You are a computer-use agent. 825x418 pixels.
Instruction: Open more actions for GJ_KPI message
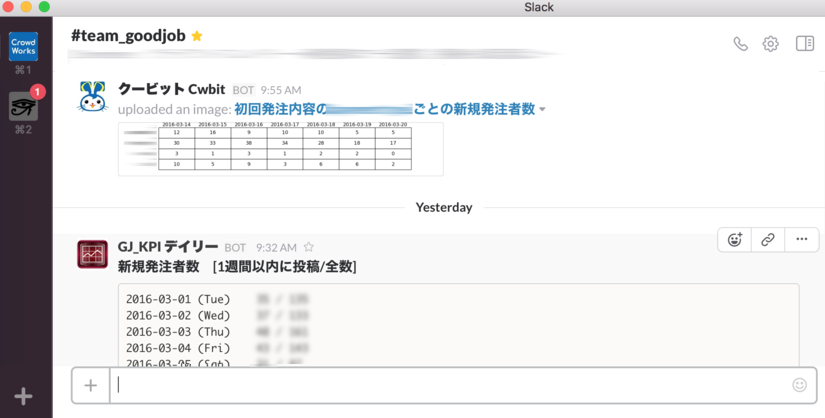click(801, 240)
